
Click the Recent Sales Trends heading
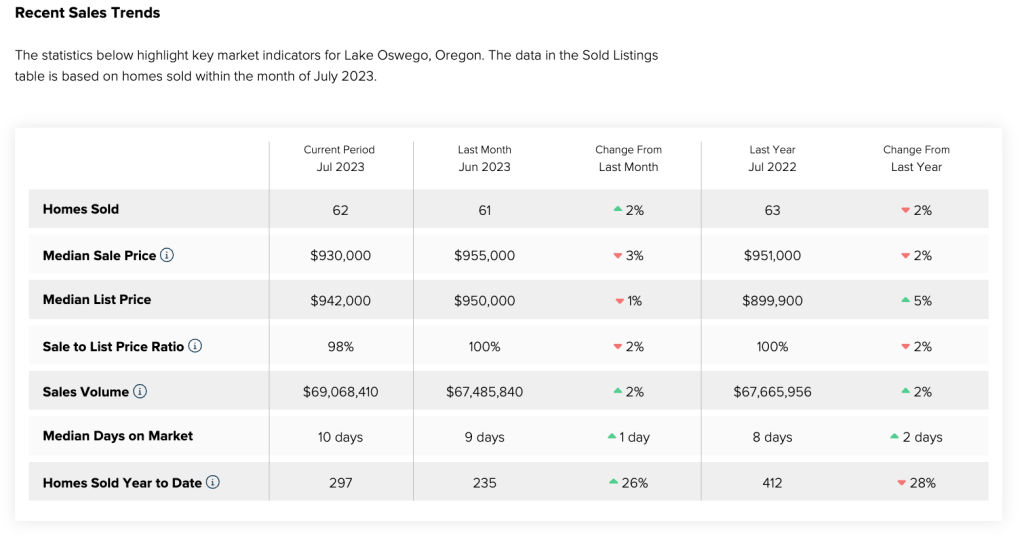[87, 13]
